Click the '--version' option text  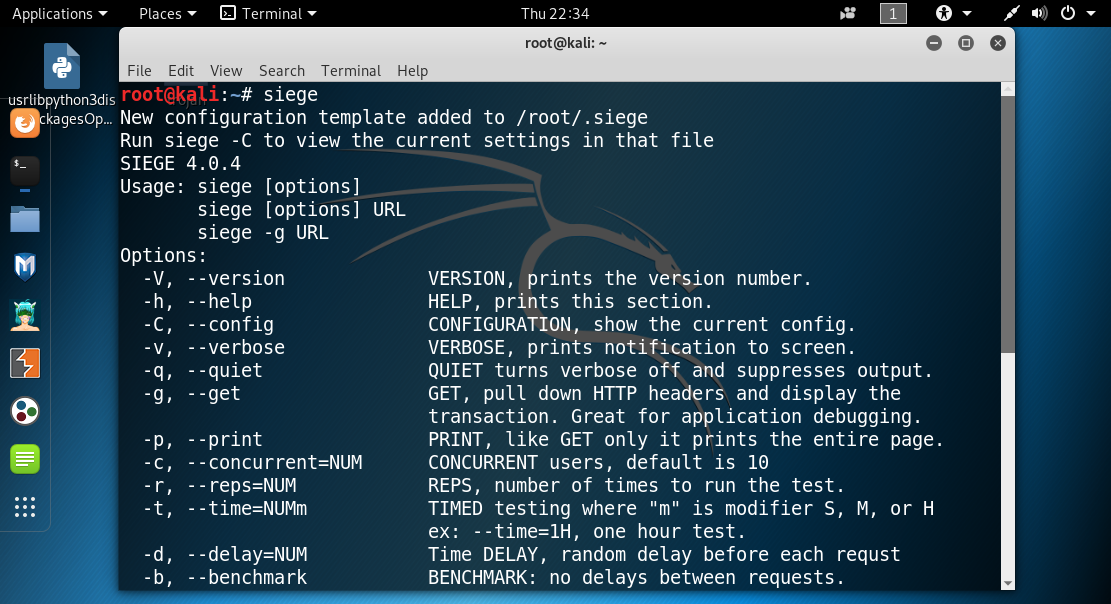[236, 279]
